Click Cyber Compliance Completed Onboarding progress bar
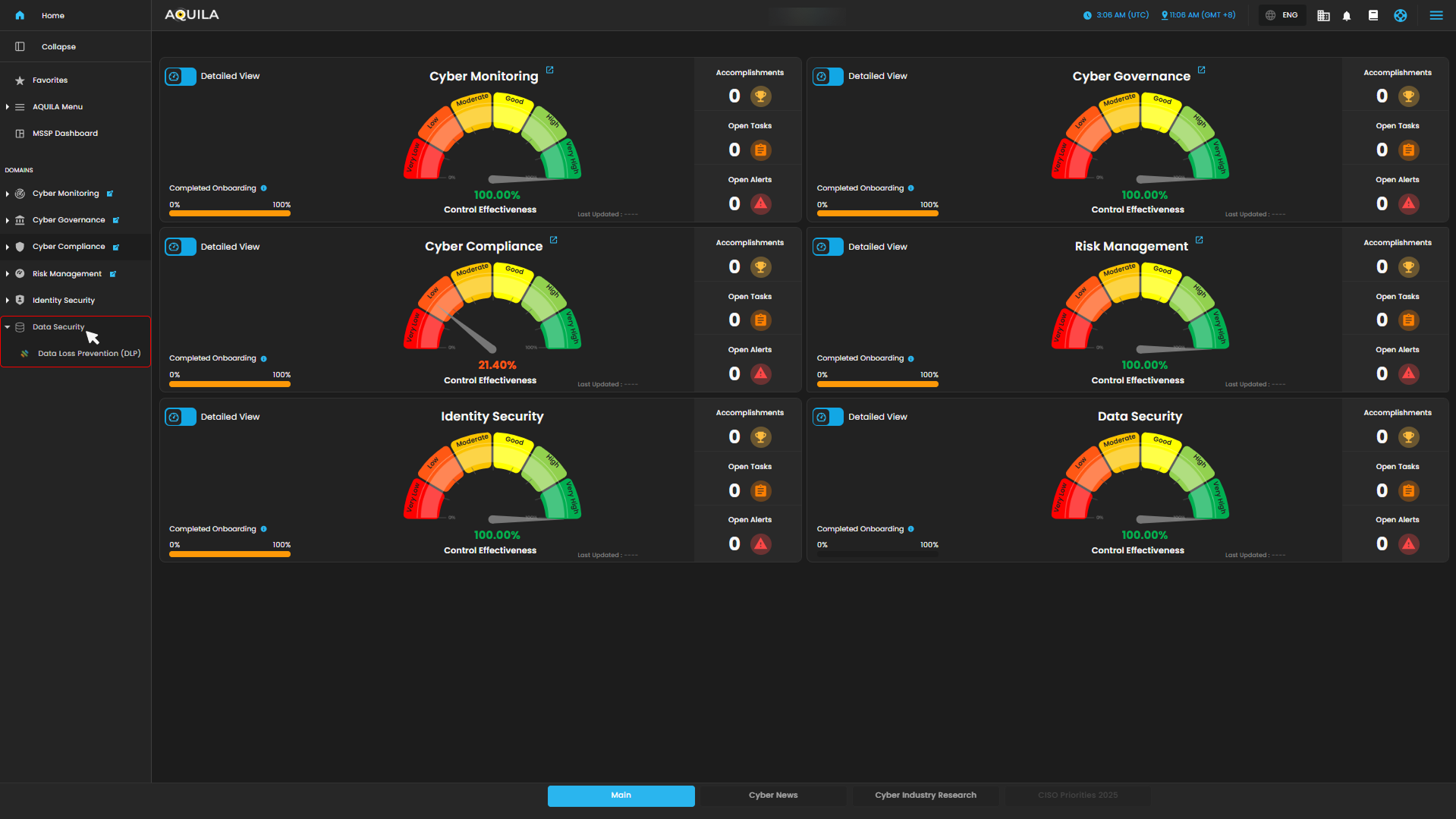 (229, 384)
